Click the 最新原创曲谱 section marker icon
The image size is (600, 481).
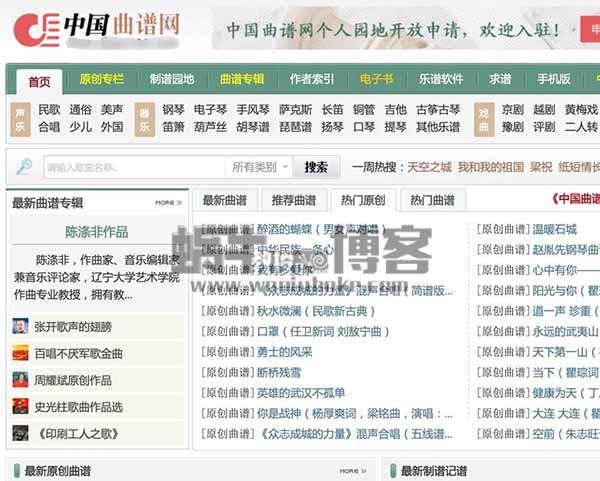(17, 471)
